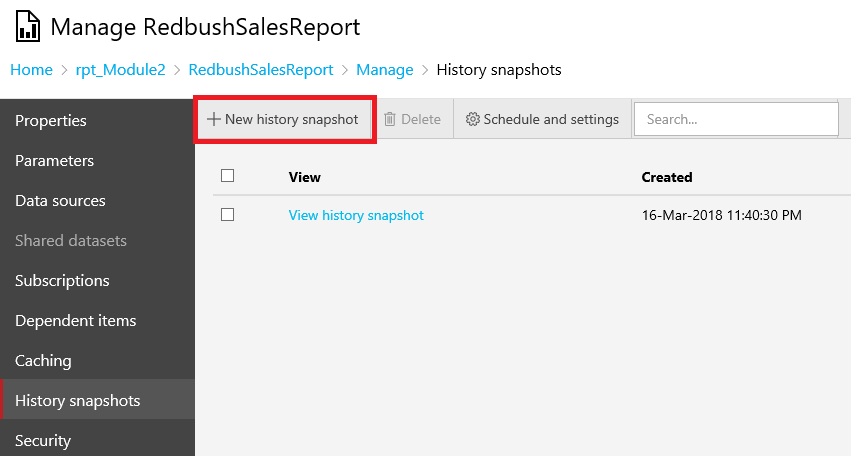Focus the Search input field

coord(736,119)
